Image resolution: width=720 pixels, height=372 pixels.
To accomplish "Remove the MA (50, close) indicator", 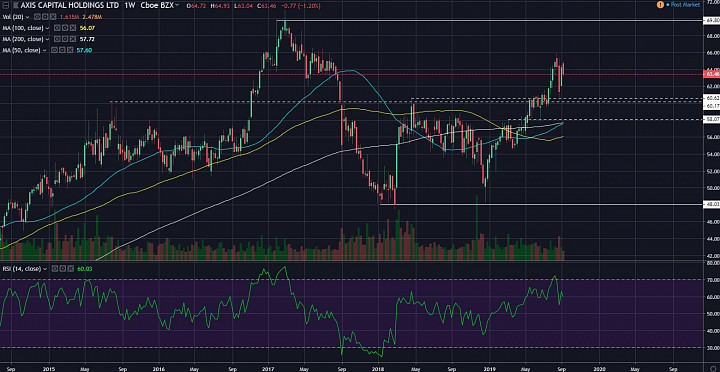I will click(x=70, y=50).
